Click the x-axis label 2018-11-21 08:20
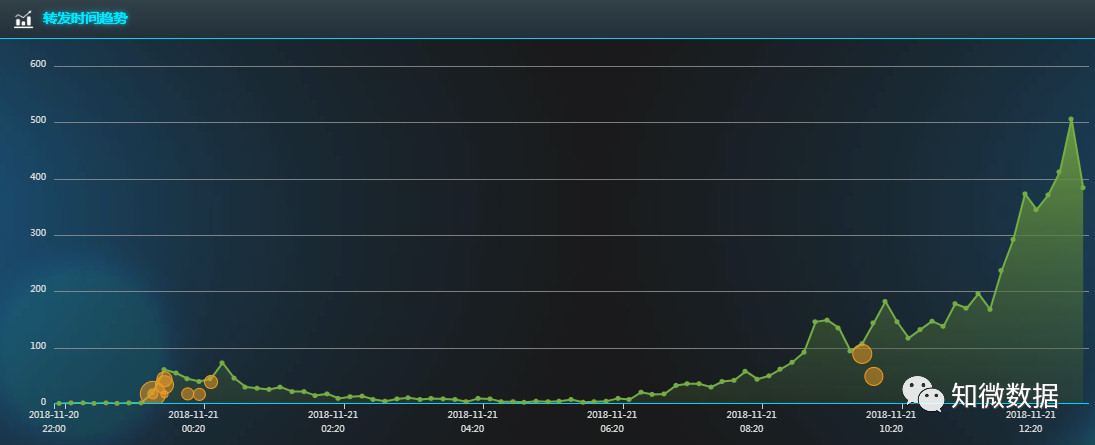Screen dimensions: 1095x445 pyautogui.click(x=752, y=421)
